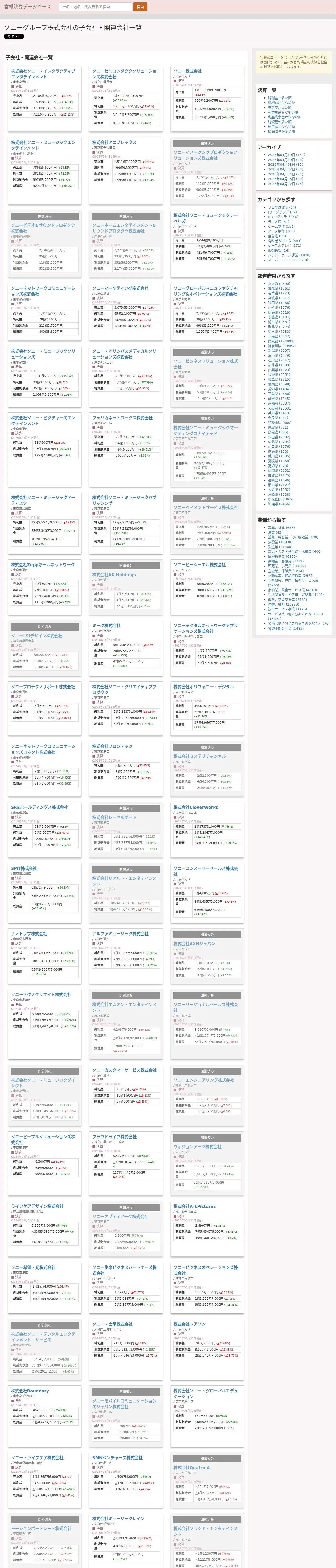Open archive 2025年04月10日 (131)
Viewport: 336px width, 1568px height.
click(287, 155)
